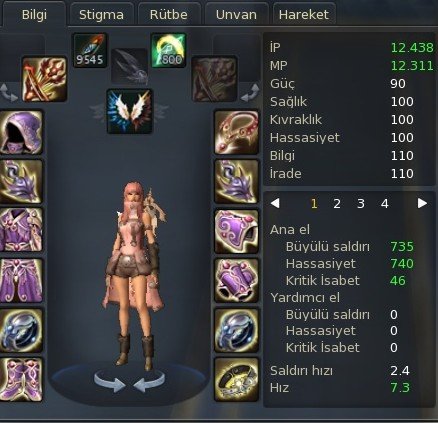Go to stats page 4
Image resolution: width=438 pixels, height=423 pixels.
385,203
